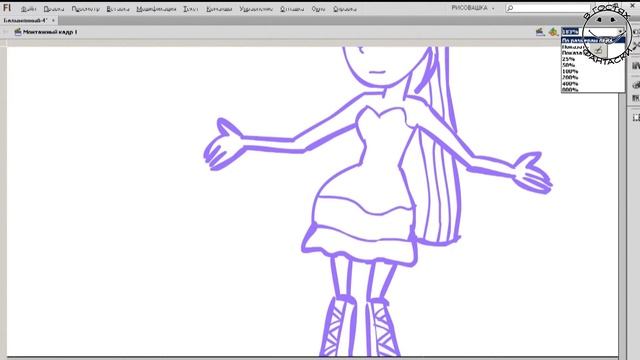Open the Файл menu

28,9
